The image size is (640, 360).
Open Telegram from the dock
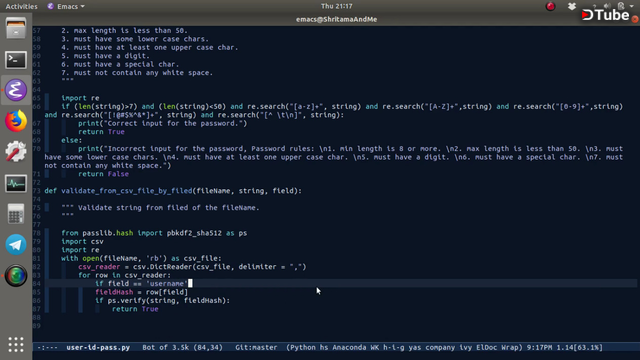pos(16,245)
